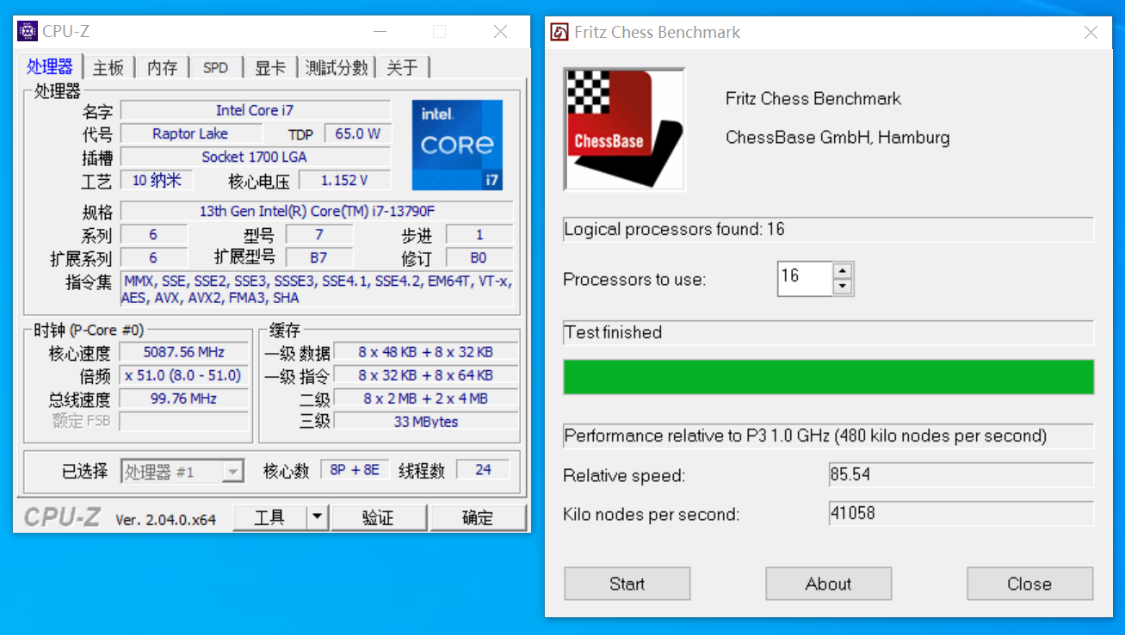Expand the 处理器 #1 selection dropdown

232,471
